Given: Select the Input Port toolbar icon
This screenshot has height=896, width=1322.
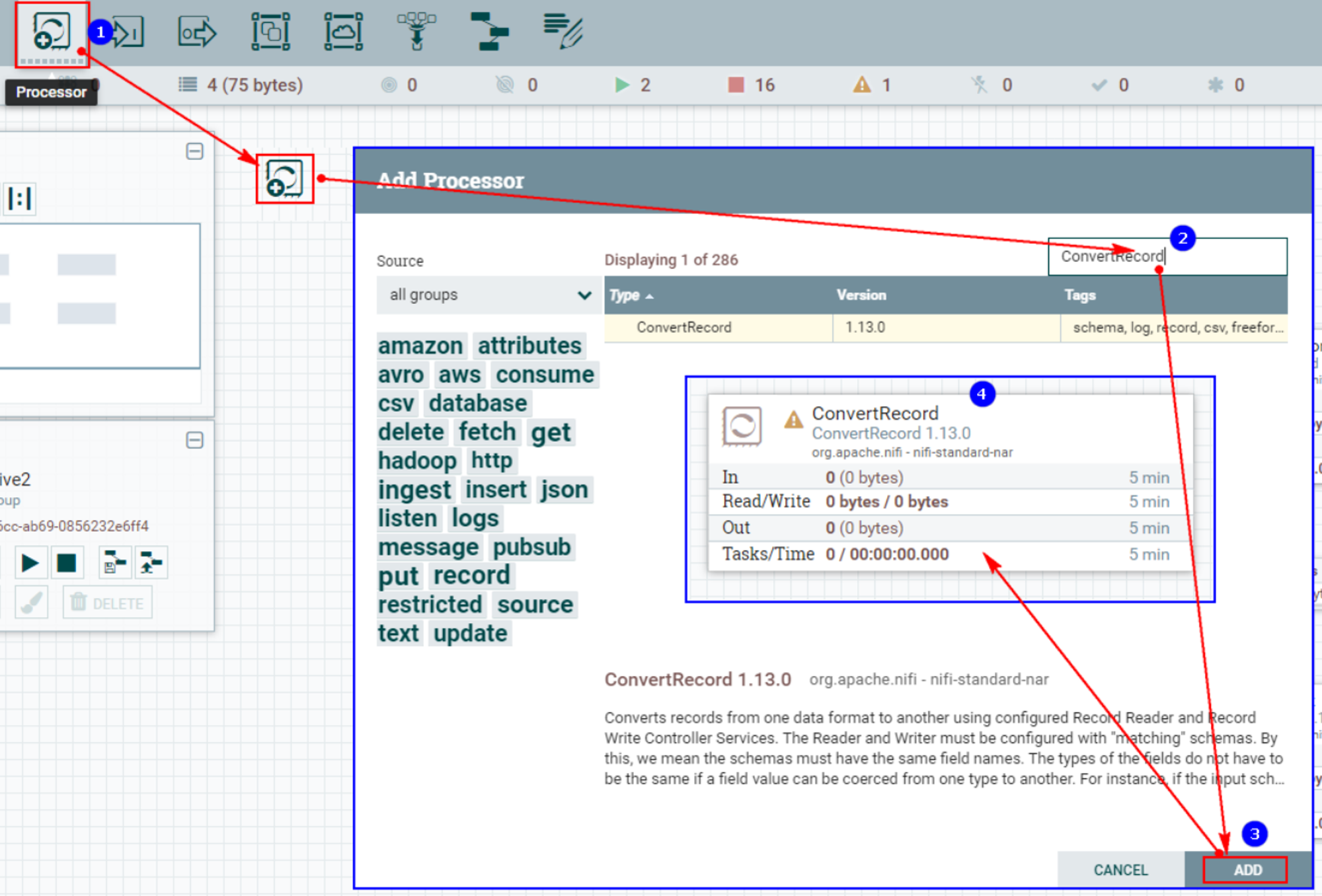Looking at the screenshot, I should 128,32.
